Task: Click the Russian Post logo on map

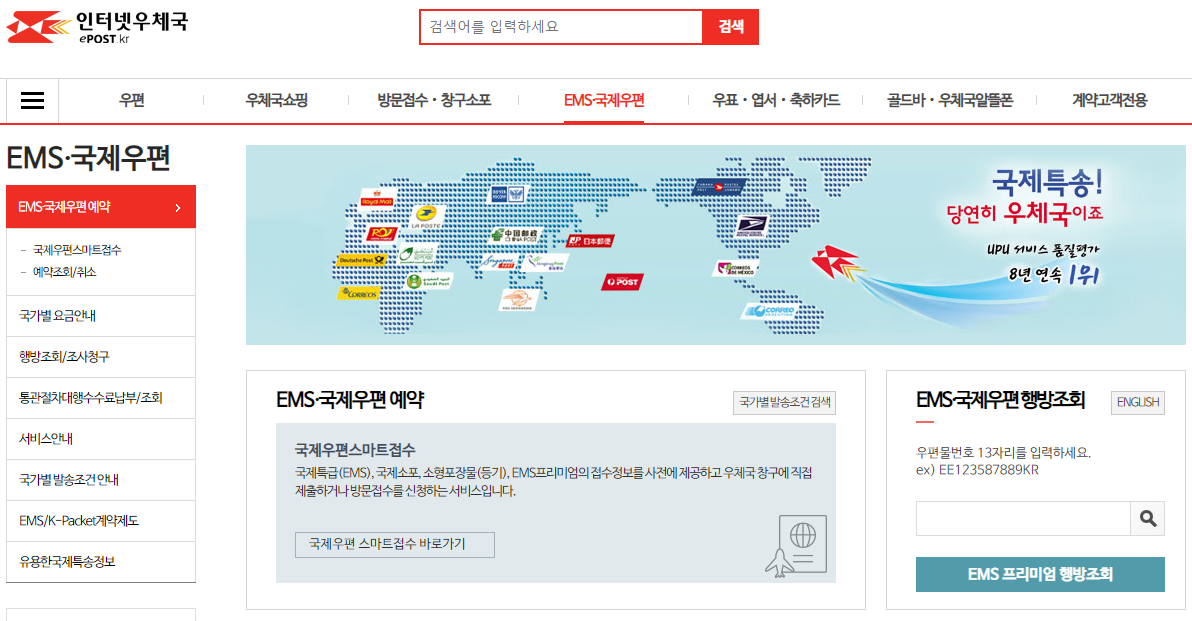Action: coord(508,194)
